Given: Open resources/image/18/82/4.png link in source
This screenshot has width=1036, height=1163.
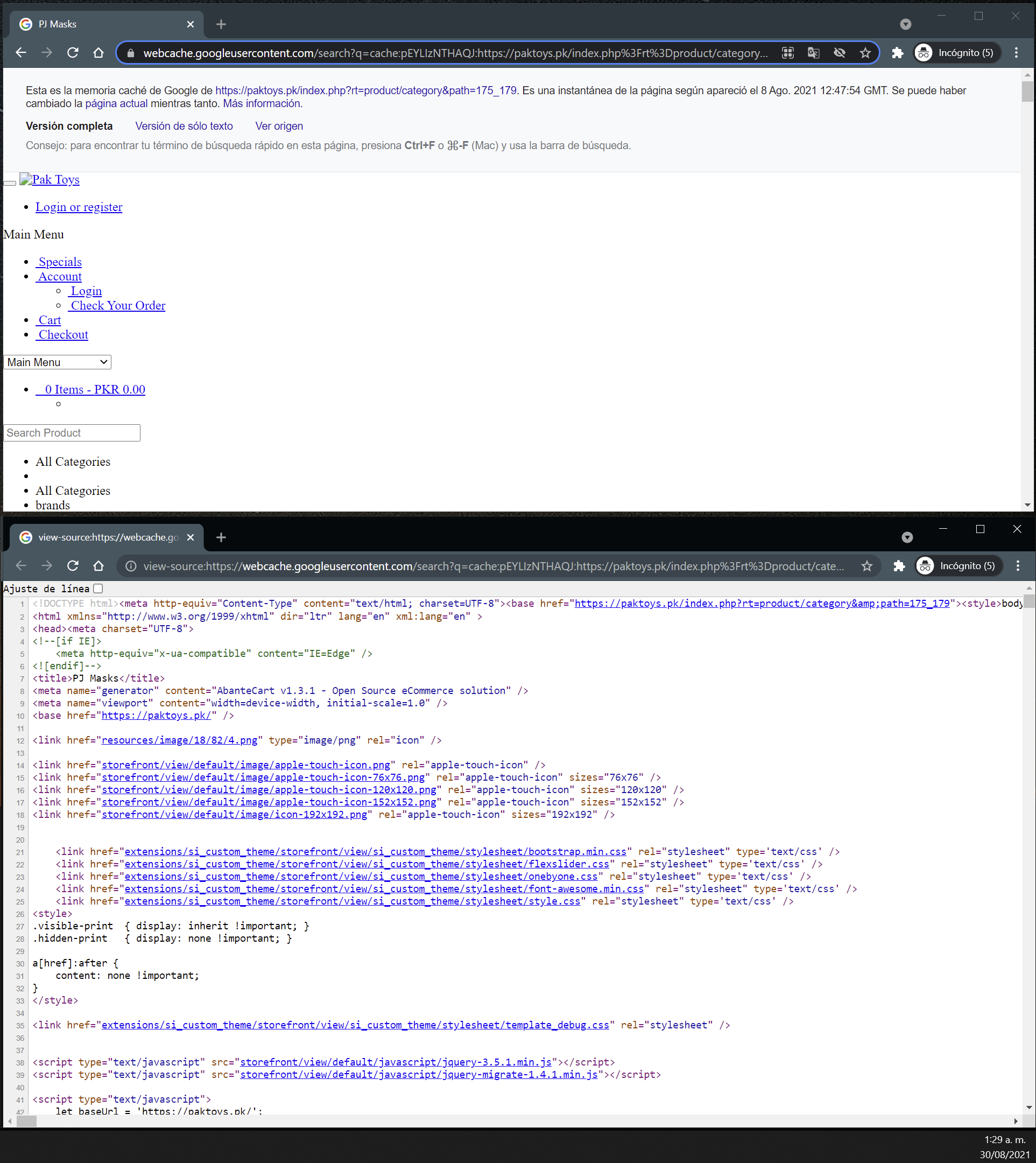Looking at the screenshot, I should pos(179,740).
